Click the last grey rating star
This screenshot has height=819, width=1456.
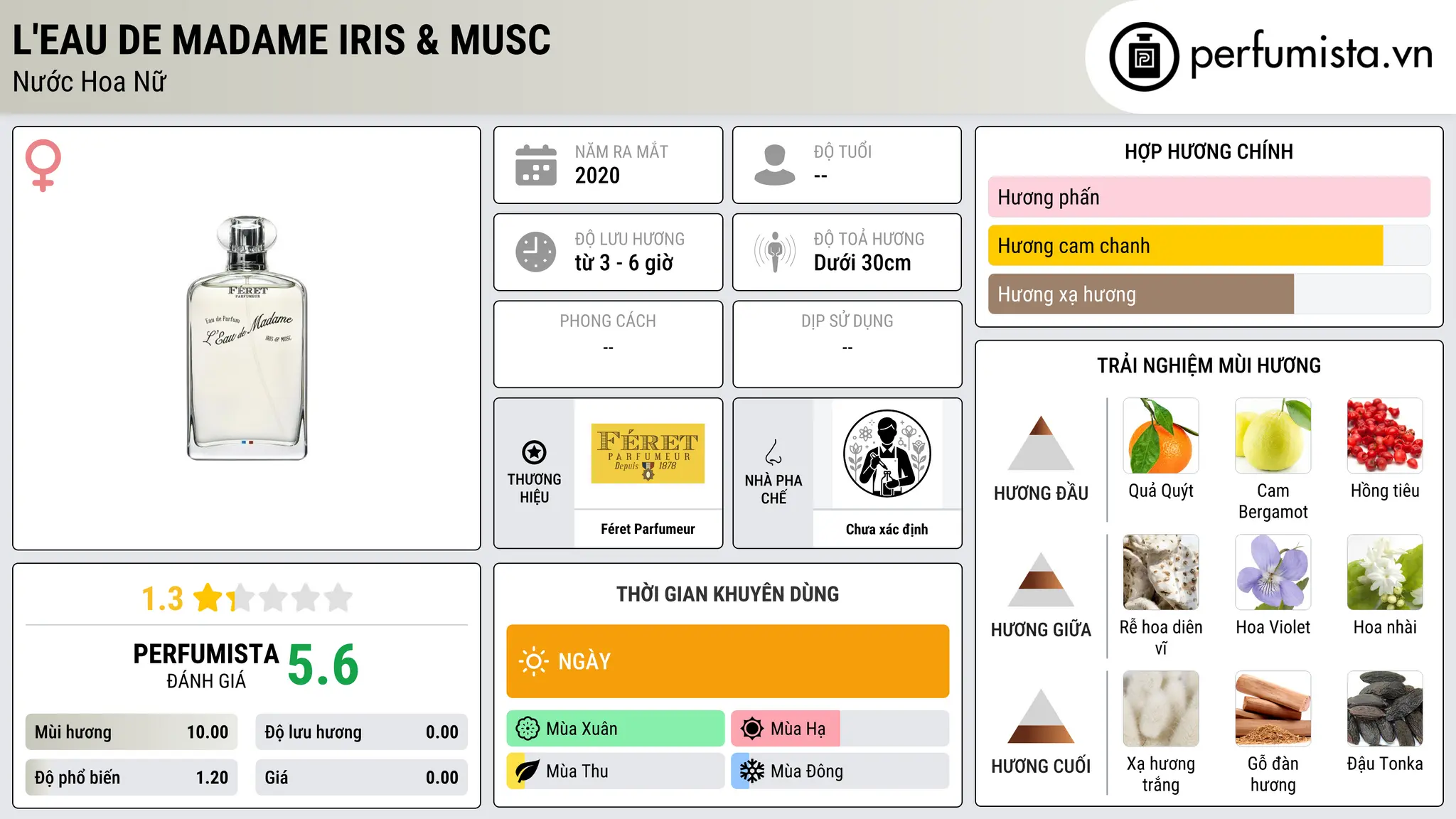338,598
